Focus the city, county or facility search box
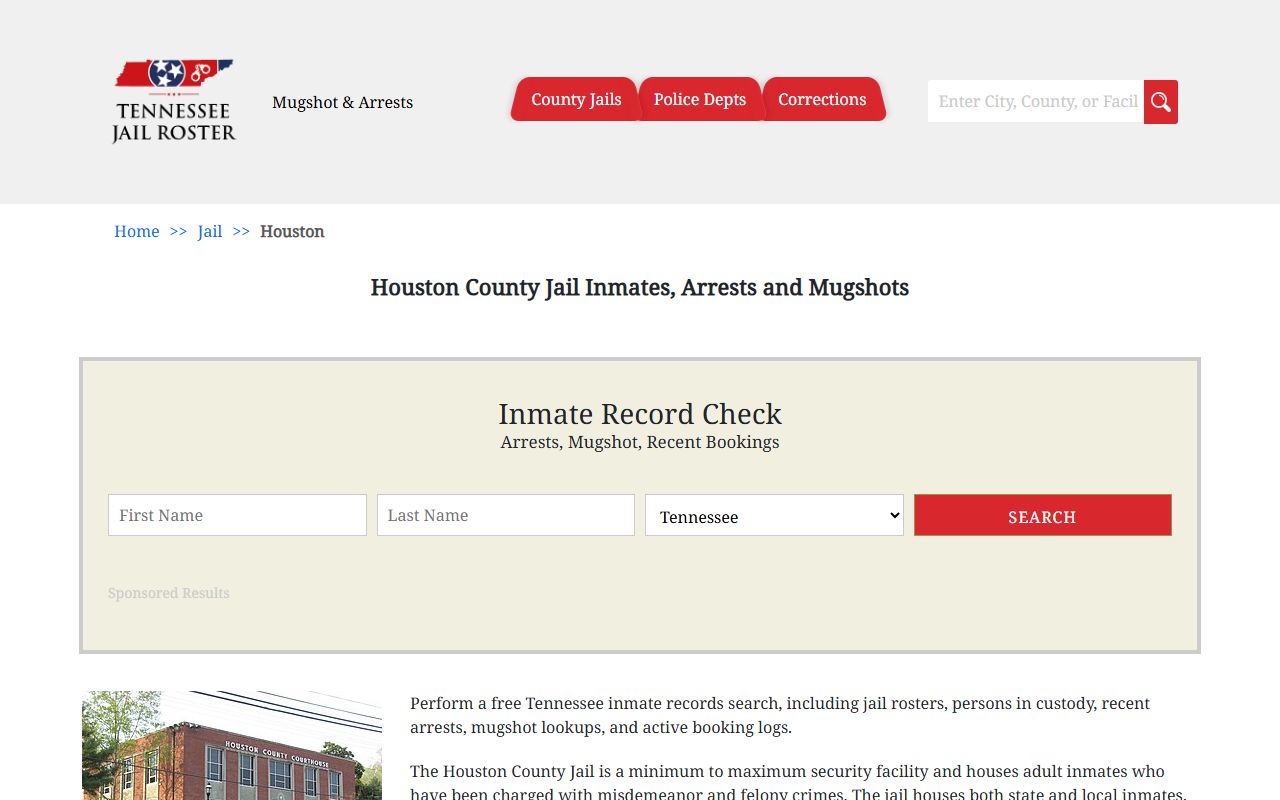This screenshot has height=800, width=1280. coord(1036,102)
